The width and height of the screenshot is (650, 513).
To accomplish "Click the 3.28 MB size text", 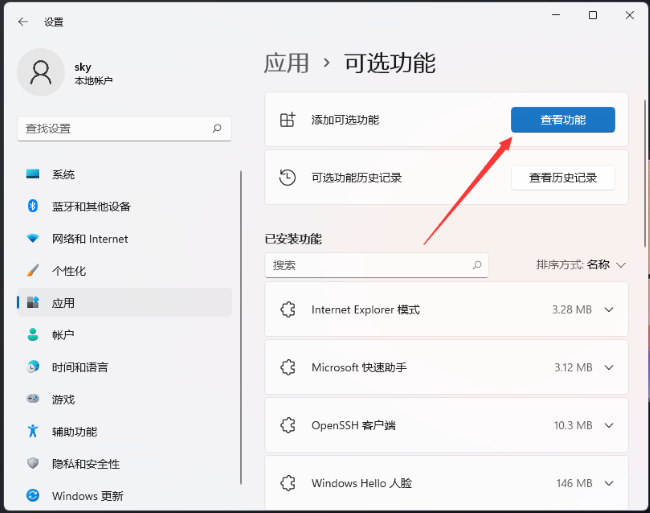I will [572, 310].
